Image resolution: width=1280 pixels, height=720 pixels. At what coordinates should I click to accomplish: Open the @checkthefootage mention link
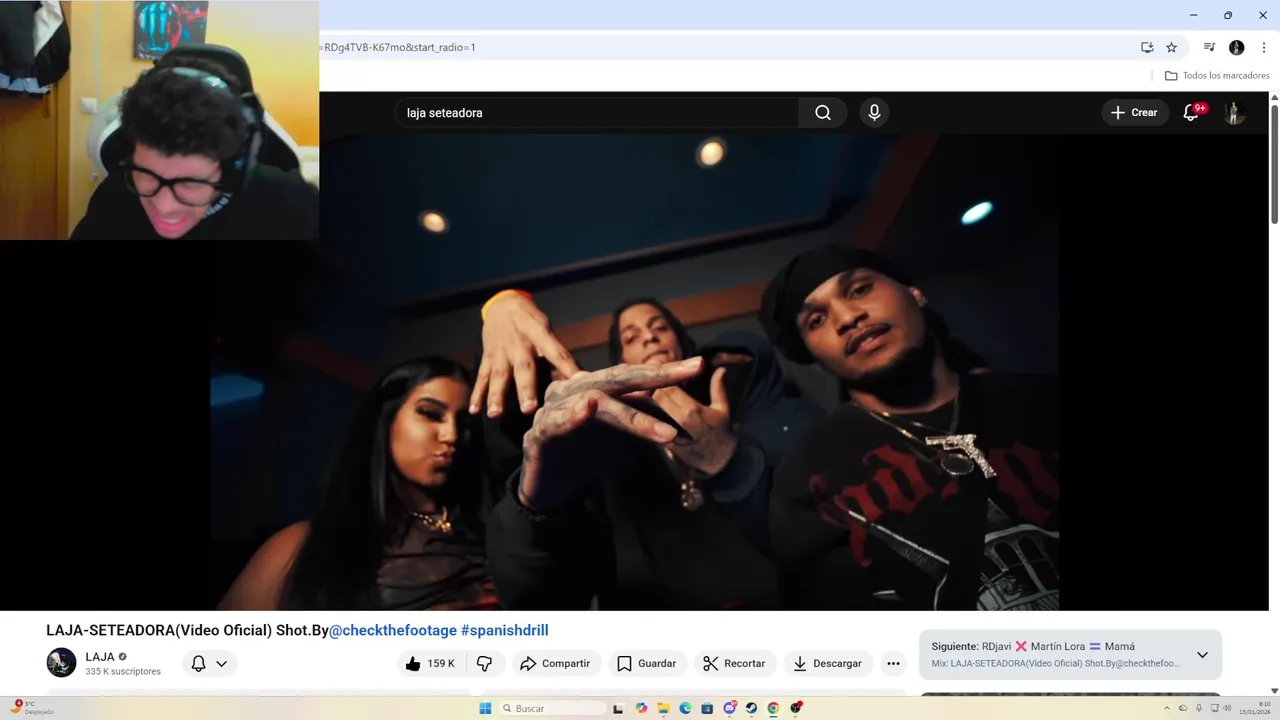pos(393,630)
